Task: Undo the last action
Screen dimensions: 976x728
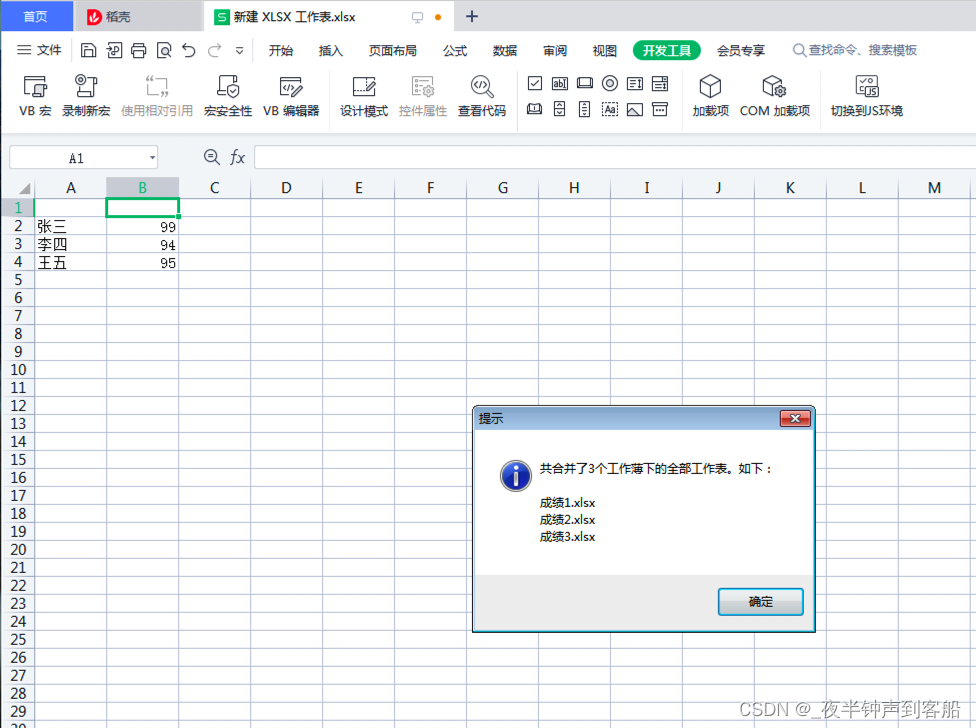Action: click(x=189, y=50)
